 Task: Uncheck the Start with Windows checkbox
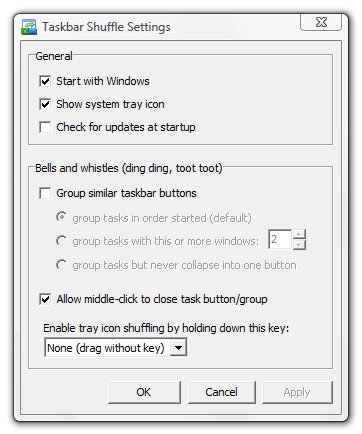tap(45, 81)
